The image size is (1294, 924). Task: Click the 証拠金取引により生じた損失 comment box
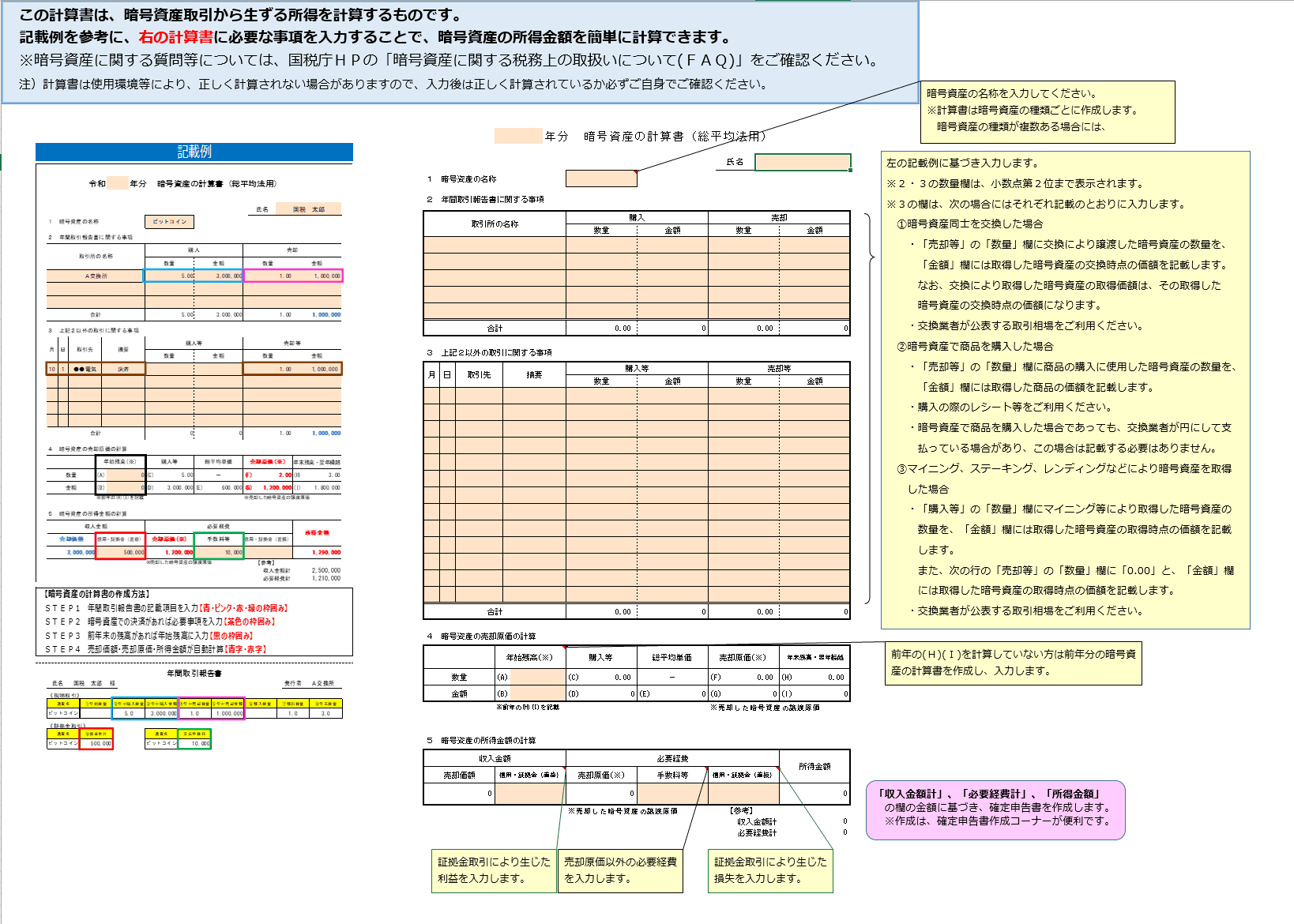(x=770, y=870)
